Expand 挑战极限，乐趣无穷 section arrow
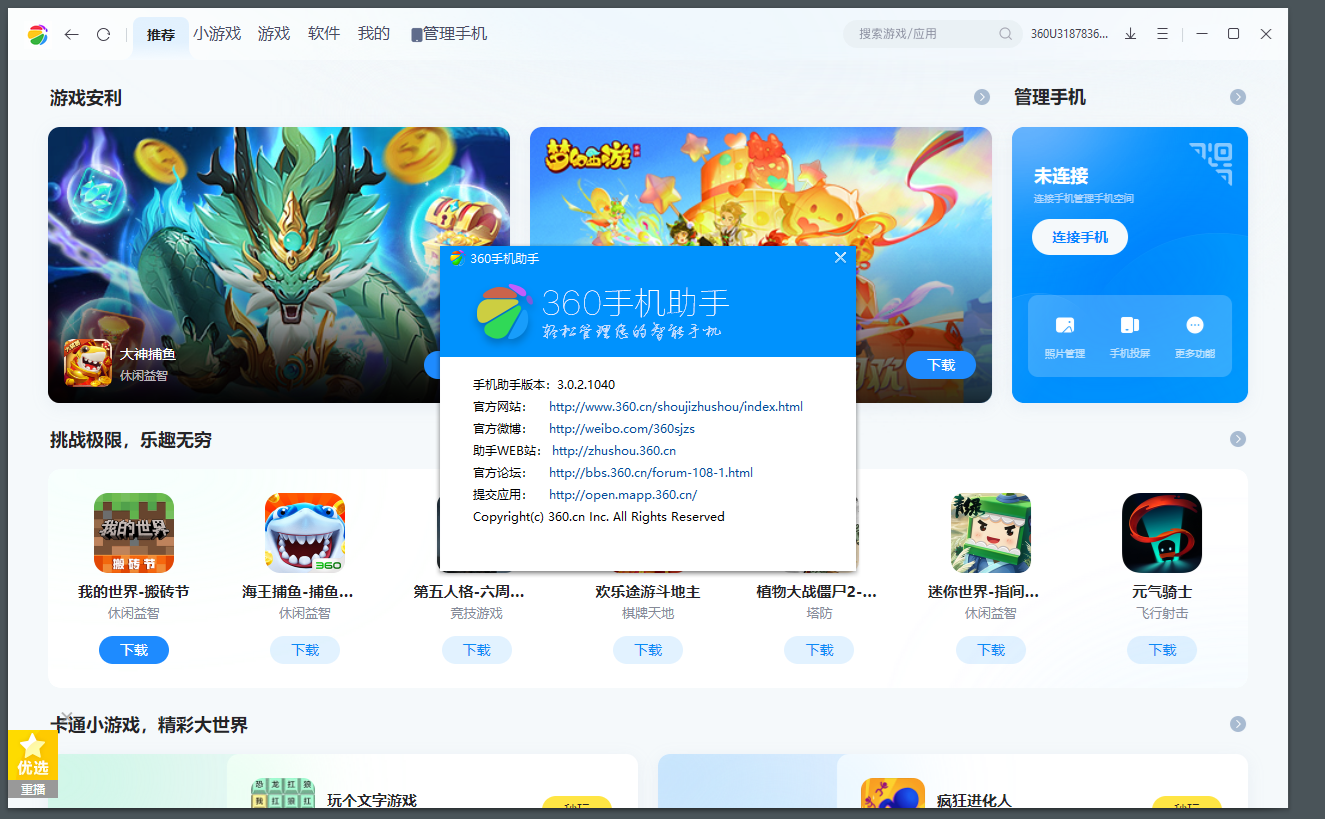1325x819 pixels. 1238,439
